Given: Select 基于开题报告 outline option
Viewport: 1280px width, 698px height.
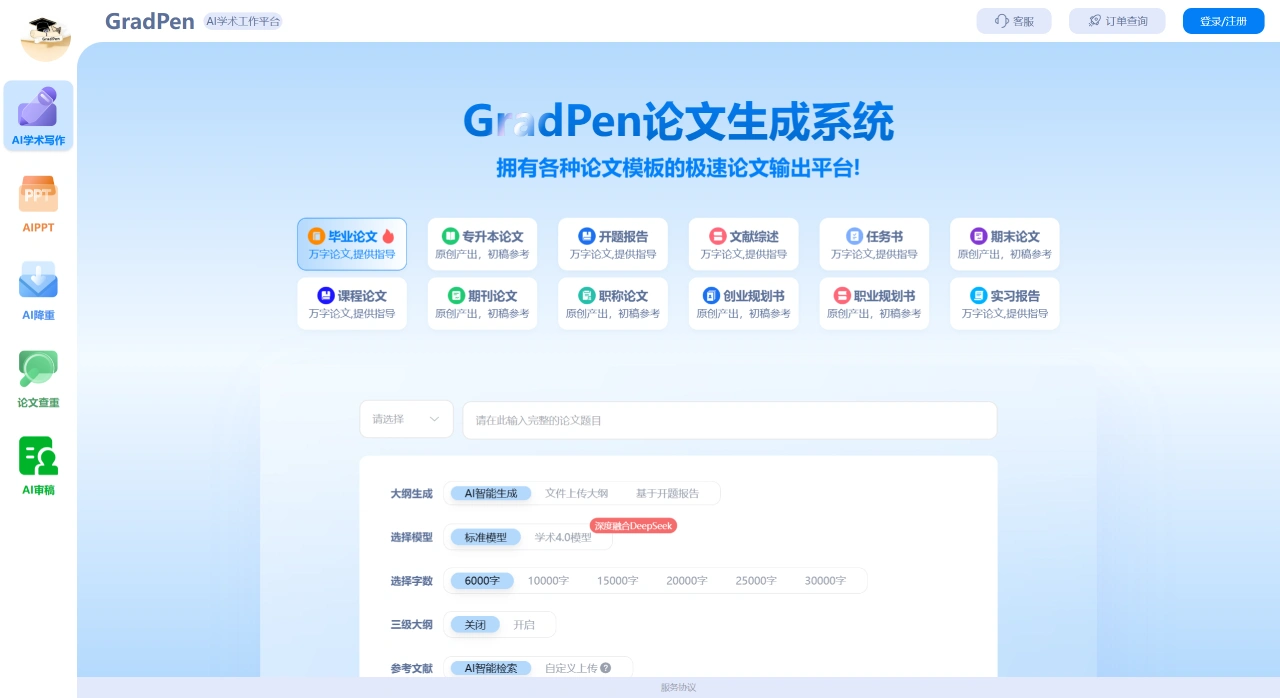Looking at the screenshot, I should tap(668, 493).
